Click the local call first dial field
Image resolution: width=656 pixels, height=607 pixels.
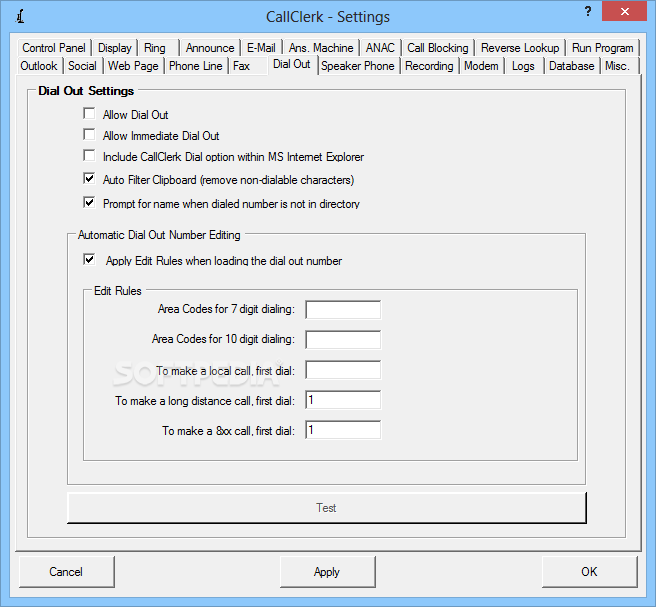343,370
